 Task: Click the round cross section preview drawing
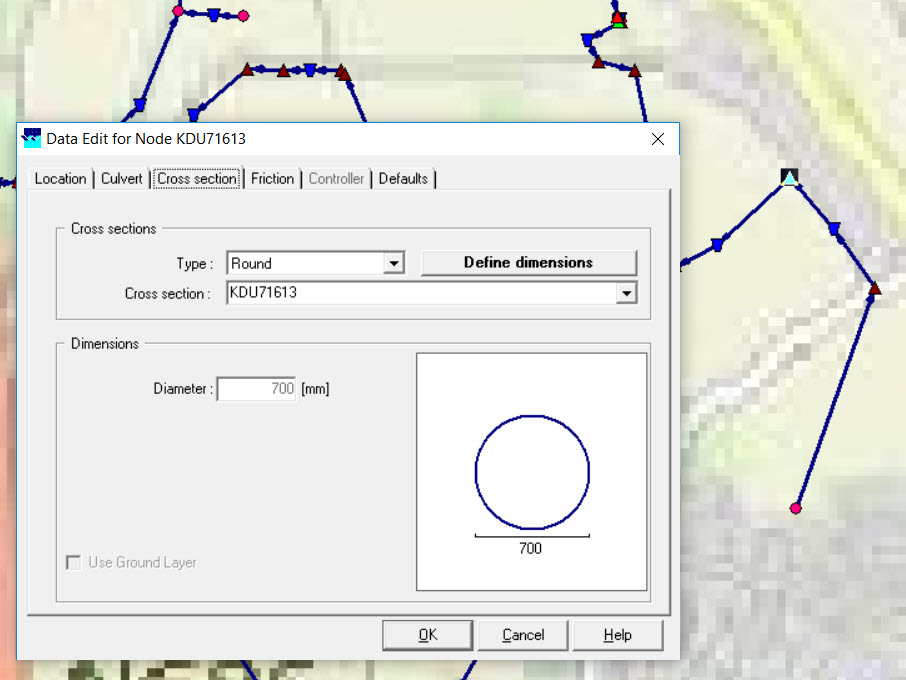click(x=531, y=472)
